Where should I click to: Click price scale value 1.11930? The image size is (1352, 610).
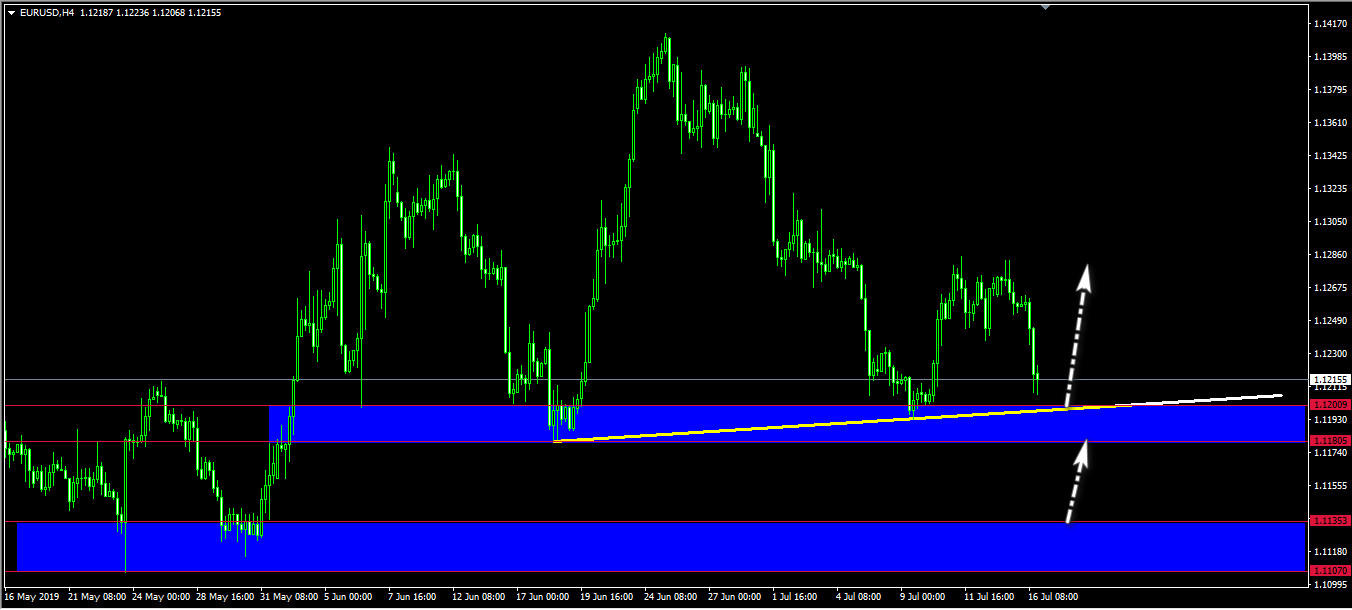point(1332,420)
